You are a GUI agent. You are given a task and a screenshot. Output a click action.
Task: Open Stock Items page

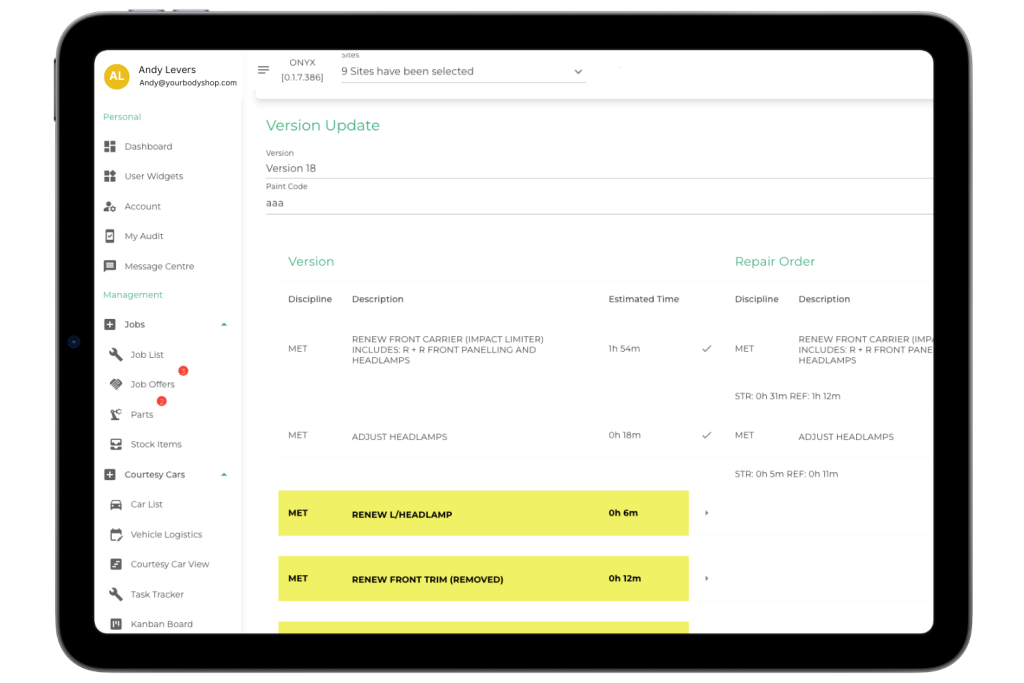156,445
